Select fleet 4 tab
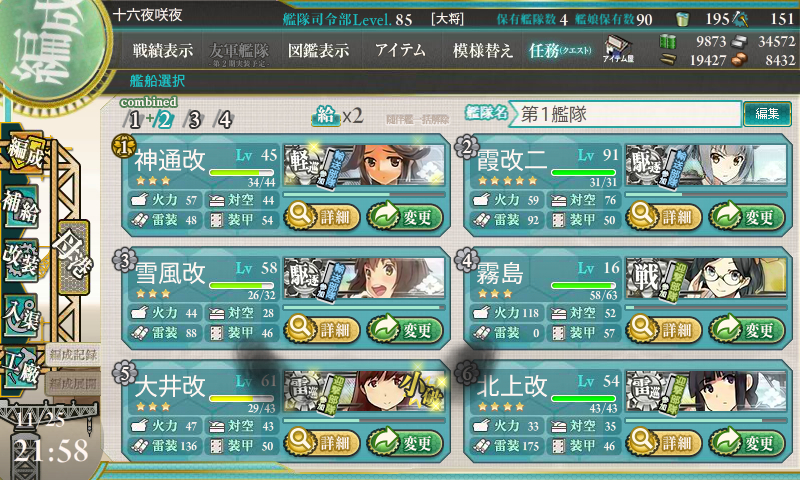This screenshot has width=800, height=480. tap(224, 119)
